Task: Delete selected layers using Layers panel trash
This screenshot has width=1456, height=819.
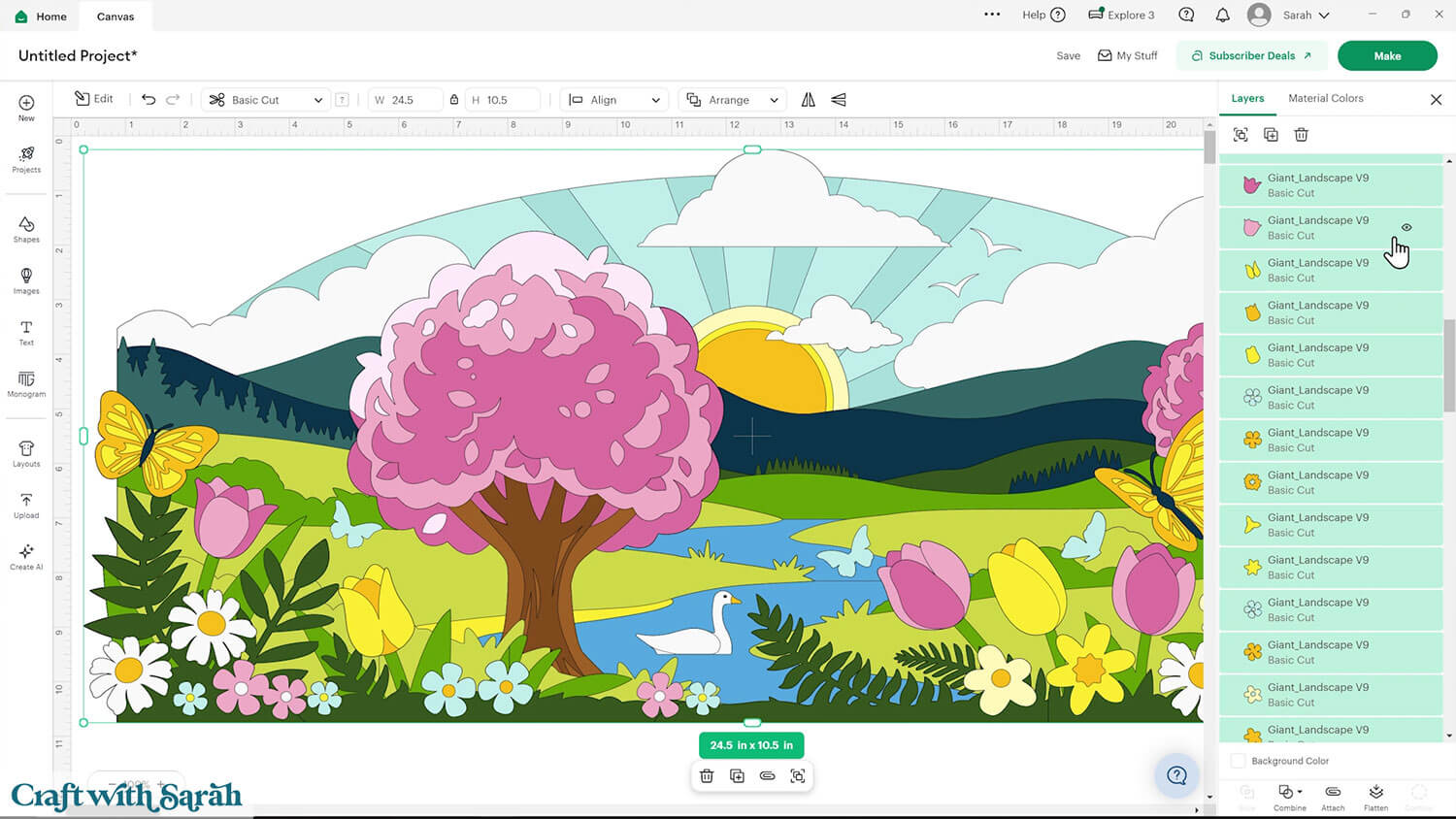Action: 1301,135
